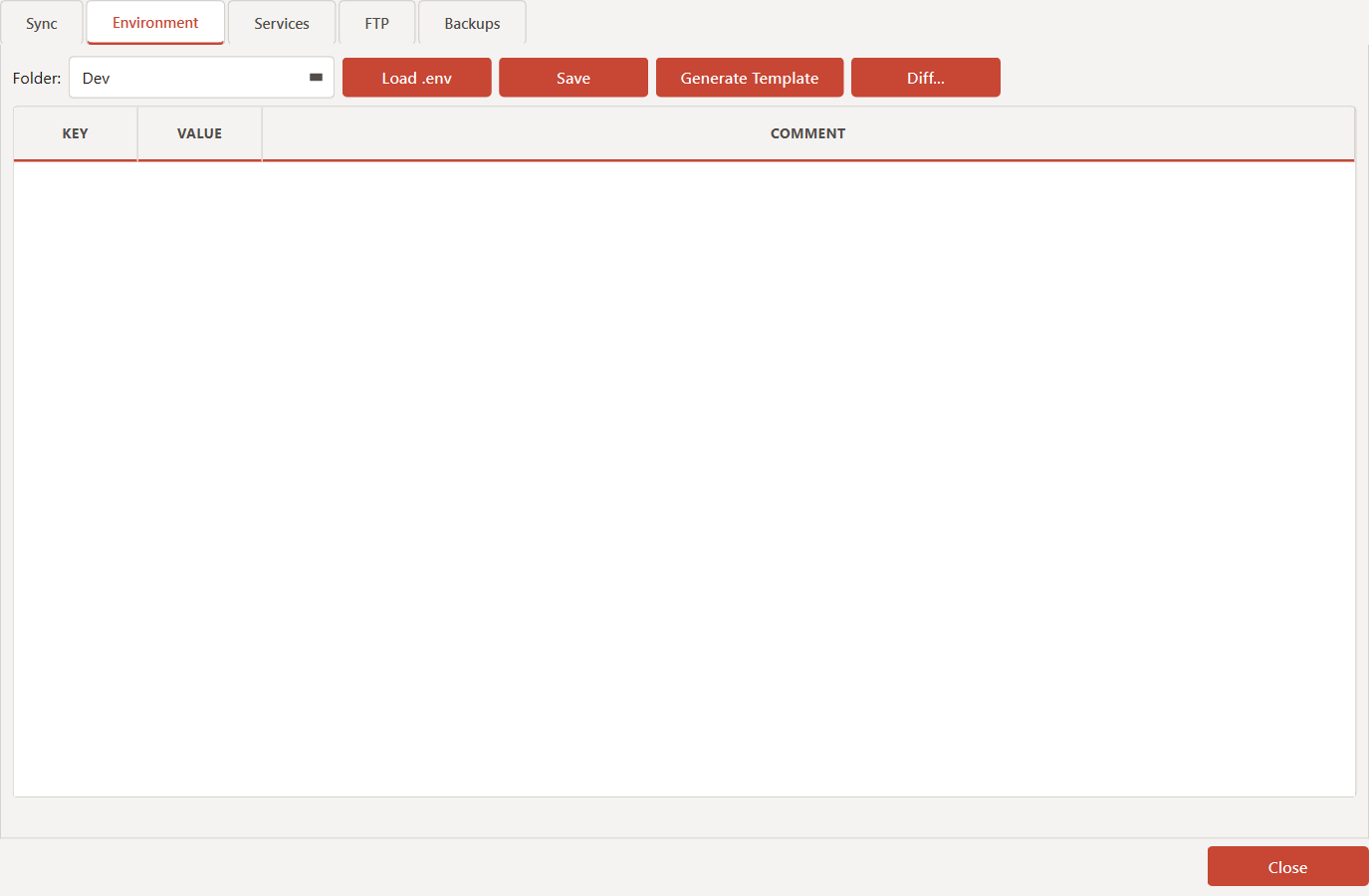The width and height of the screenshot is (1369, 896).
Task: Click the Folder label
Action: pyautogui.click(x=36, y=77)
